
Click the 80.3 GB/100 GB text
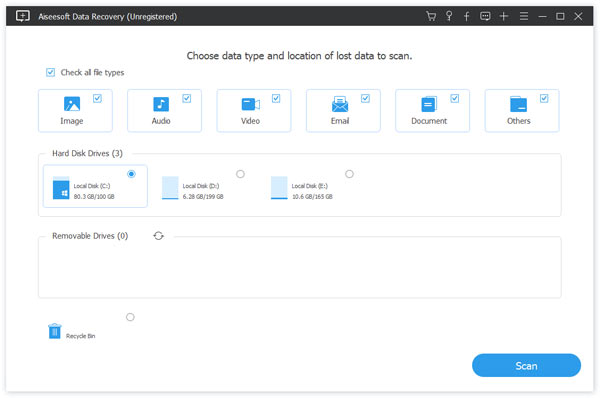click(94, 196)
